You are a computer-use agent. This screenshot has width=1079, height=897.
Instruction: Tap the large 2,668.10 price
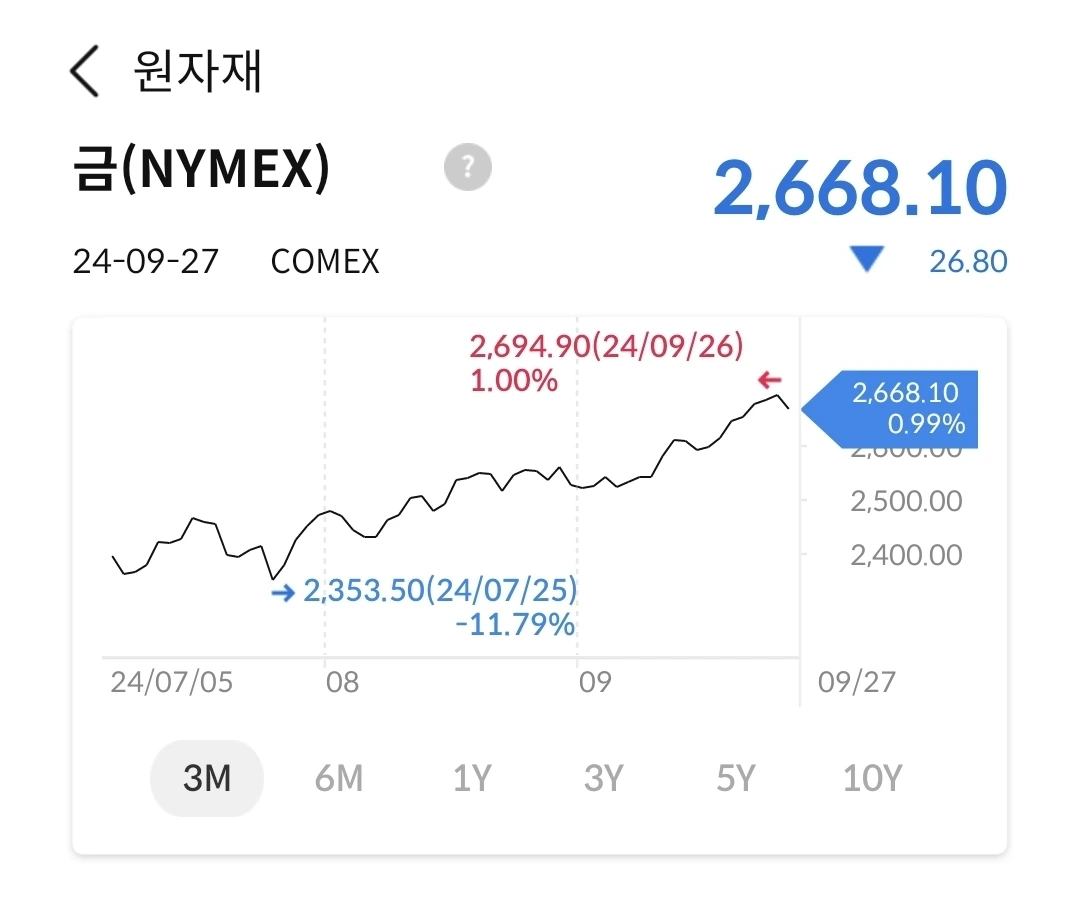tap(859, 189)
